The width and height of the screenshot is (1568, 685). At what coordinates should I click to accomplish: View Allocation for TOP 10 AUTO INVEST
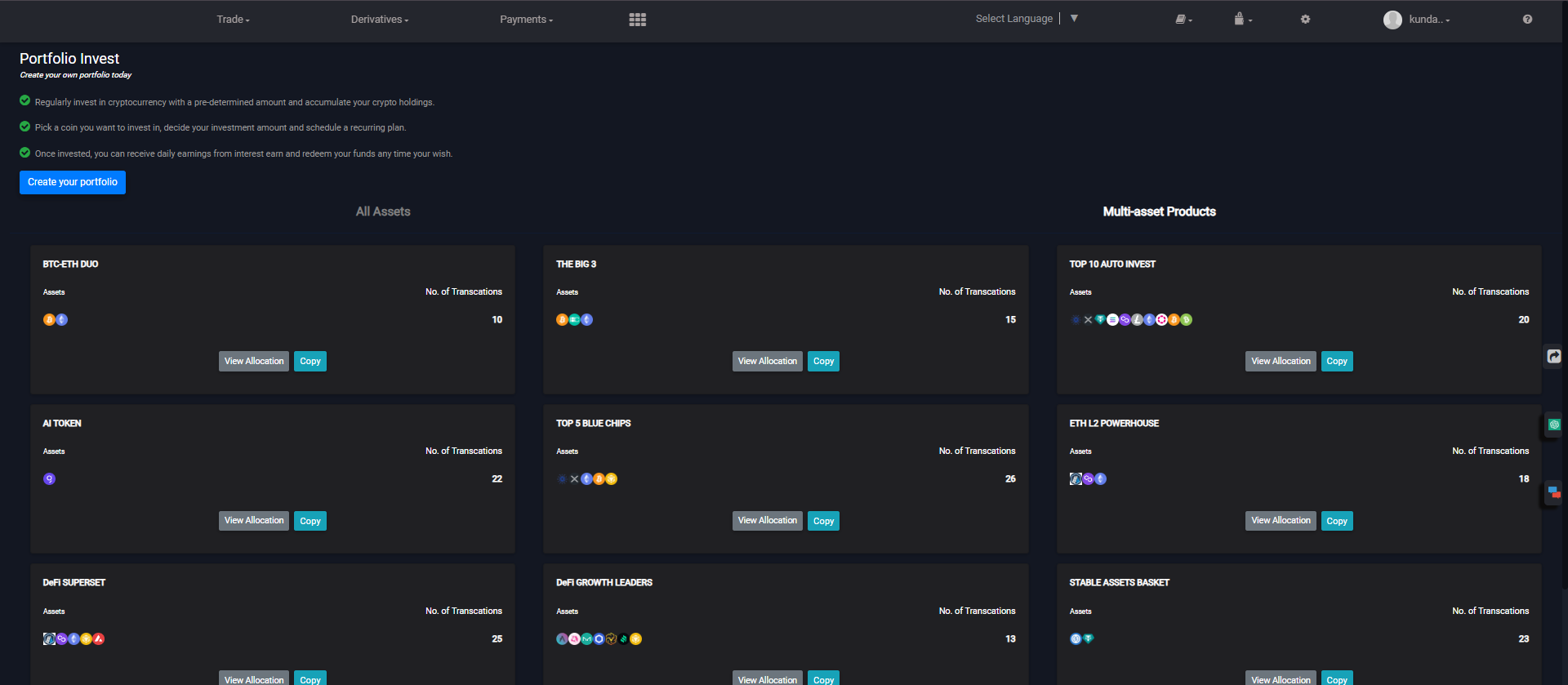1280,362
